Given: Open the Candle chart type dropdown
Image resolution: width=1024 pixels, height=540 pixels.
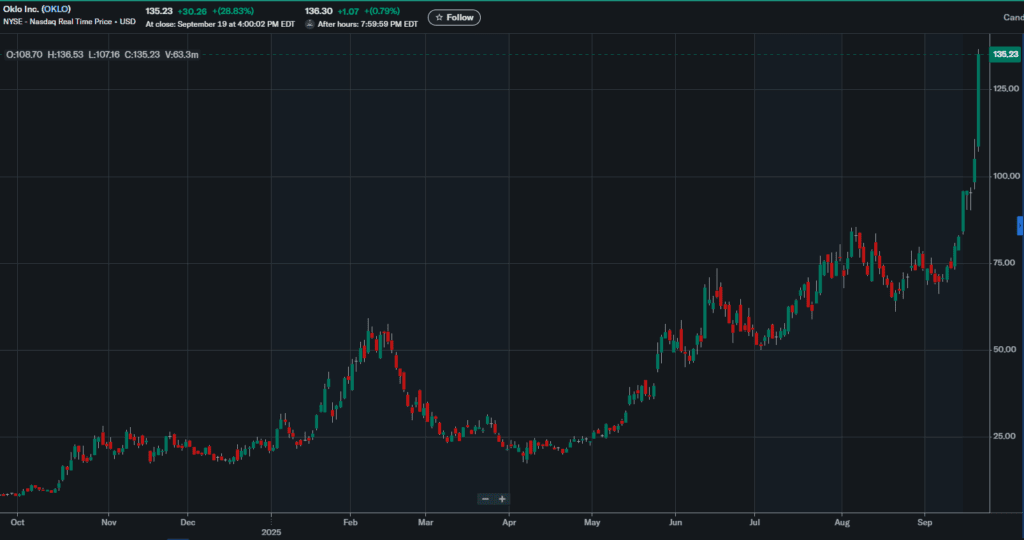Looking at the screenshot, I should point(1012,17).
